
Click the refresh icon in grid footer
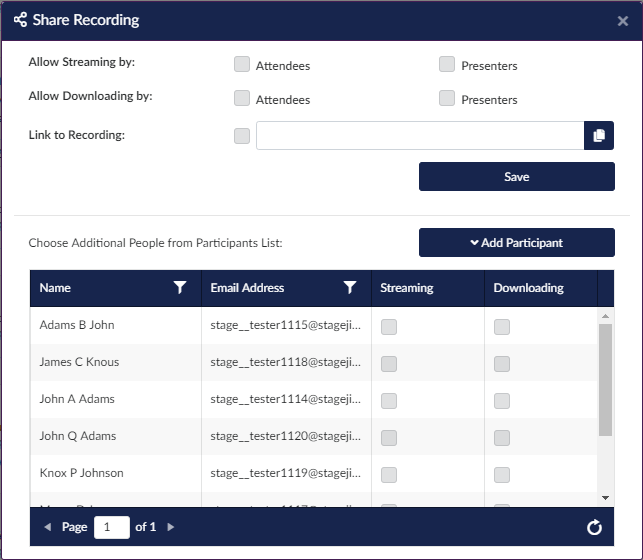(x=594, y=527)
